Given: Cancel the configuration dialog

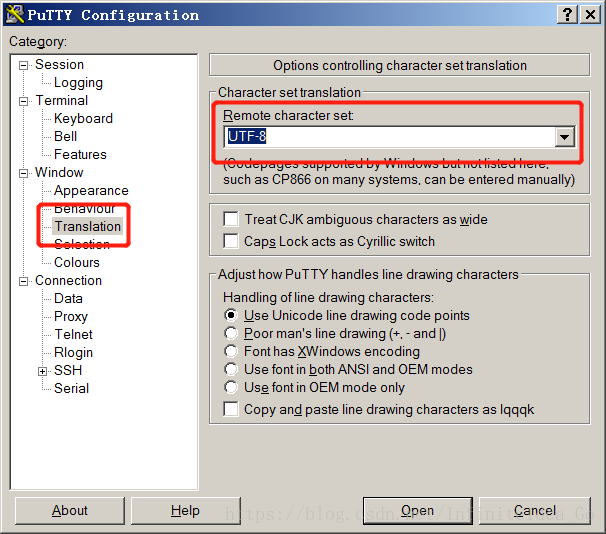Looking at the screenshot, I should 535,511.
